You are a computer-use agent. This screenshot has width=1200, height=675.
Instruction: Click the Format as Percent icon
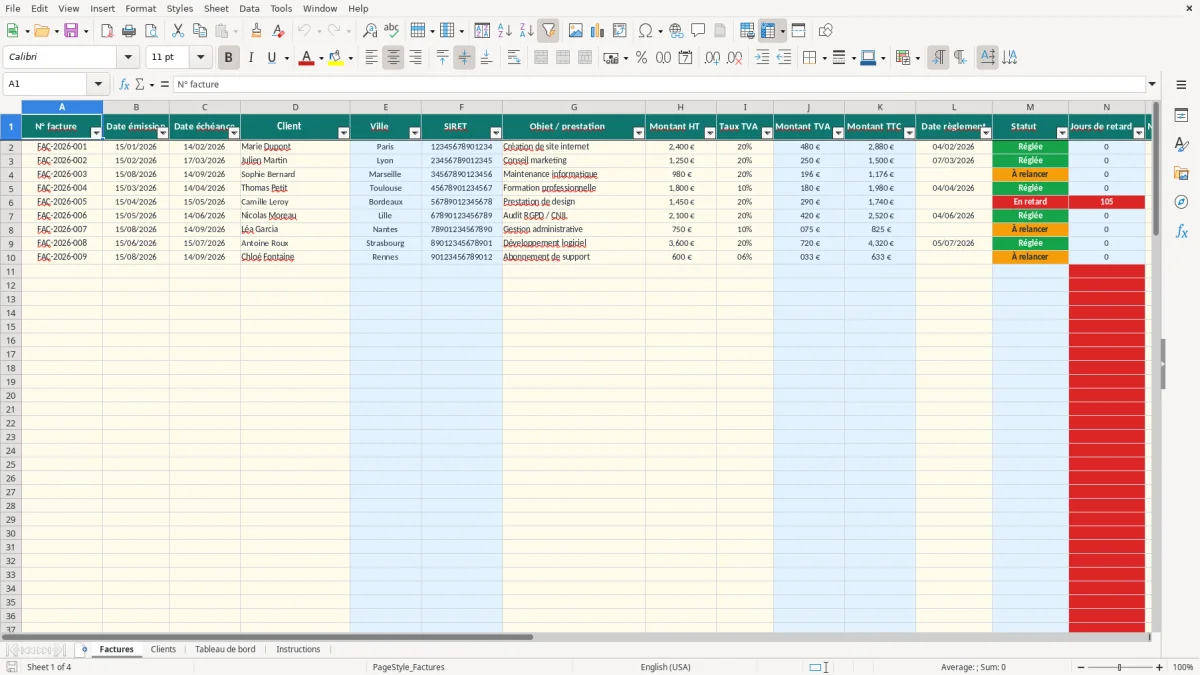pos(641,58)
